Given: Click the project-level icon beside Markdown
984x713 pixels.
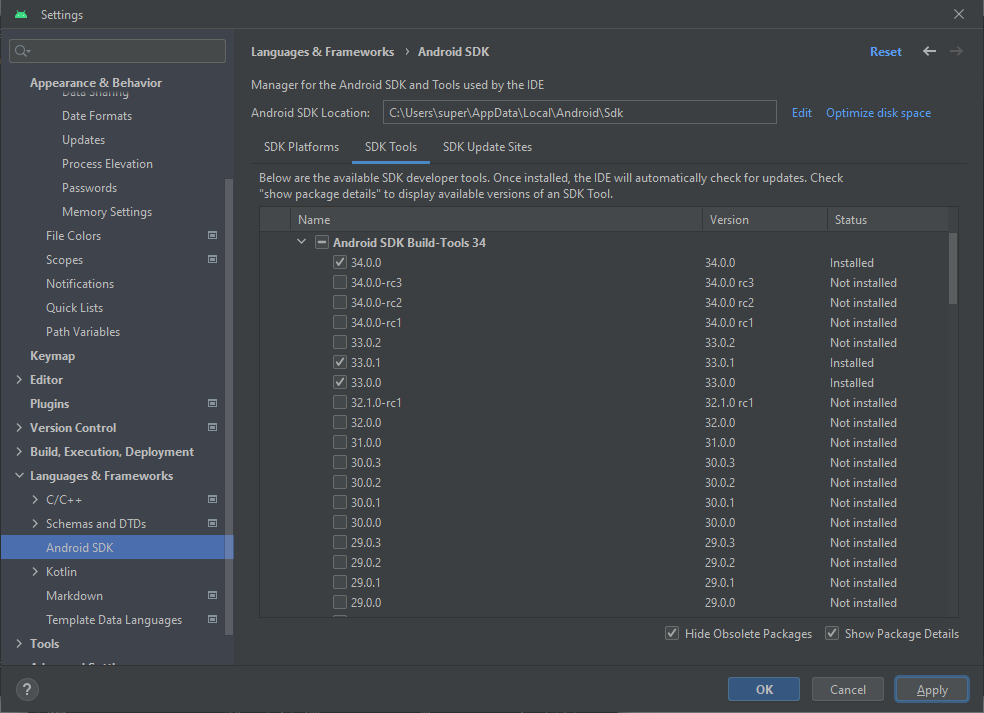Looking at the screenshot, I should (x=212, y=596).
